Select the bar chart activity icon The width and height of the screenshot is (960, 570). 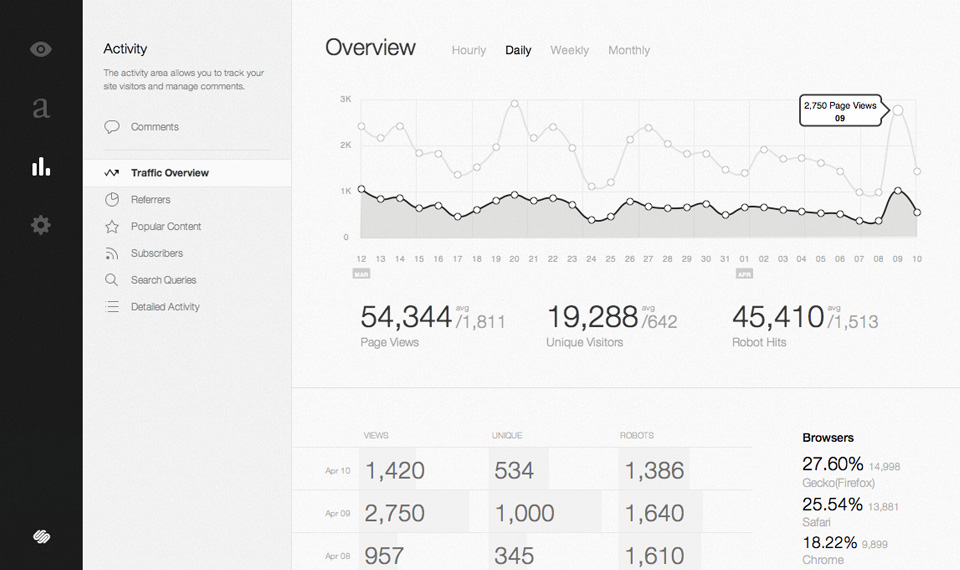(41, 166)
